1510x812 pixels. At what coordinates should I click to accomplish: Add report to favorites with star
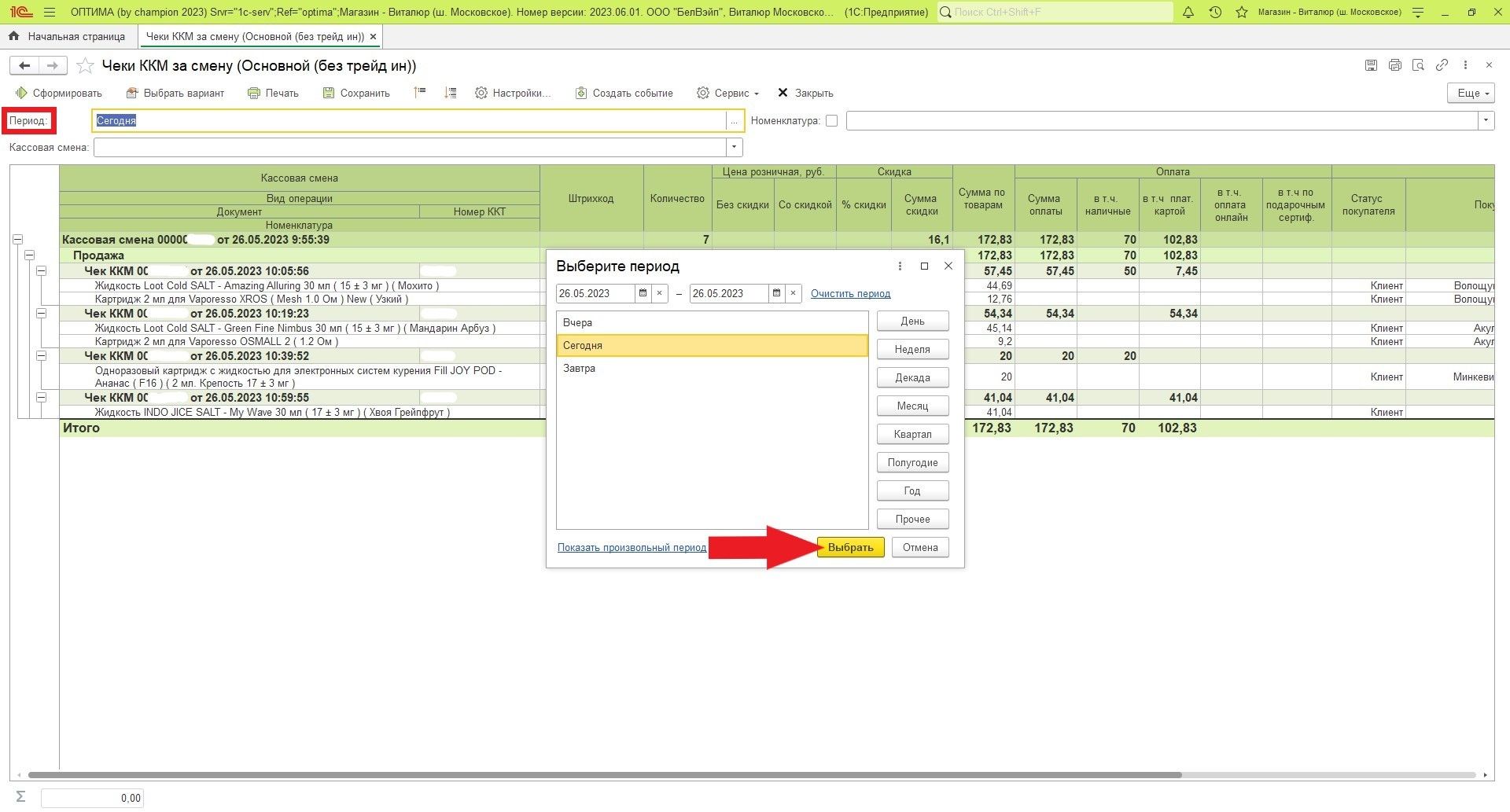[86, 66]
